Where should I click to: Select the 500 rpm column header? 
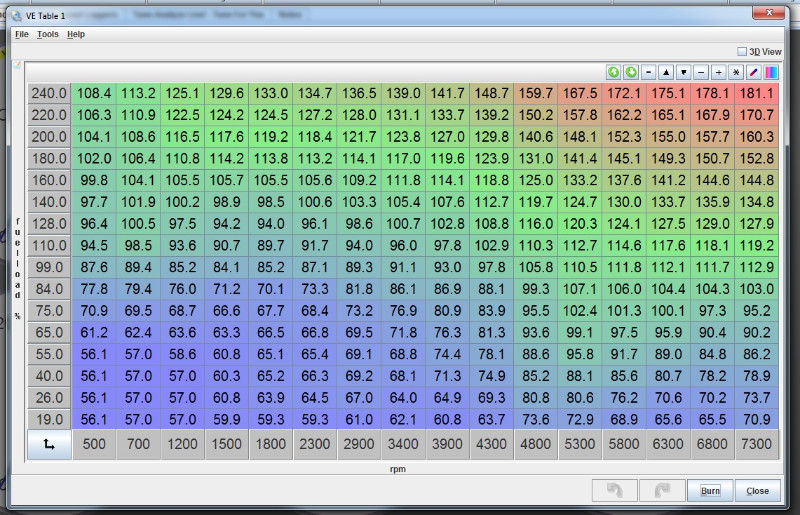[94, 444]
